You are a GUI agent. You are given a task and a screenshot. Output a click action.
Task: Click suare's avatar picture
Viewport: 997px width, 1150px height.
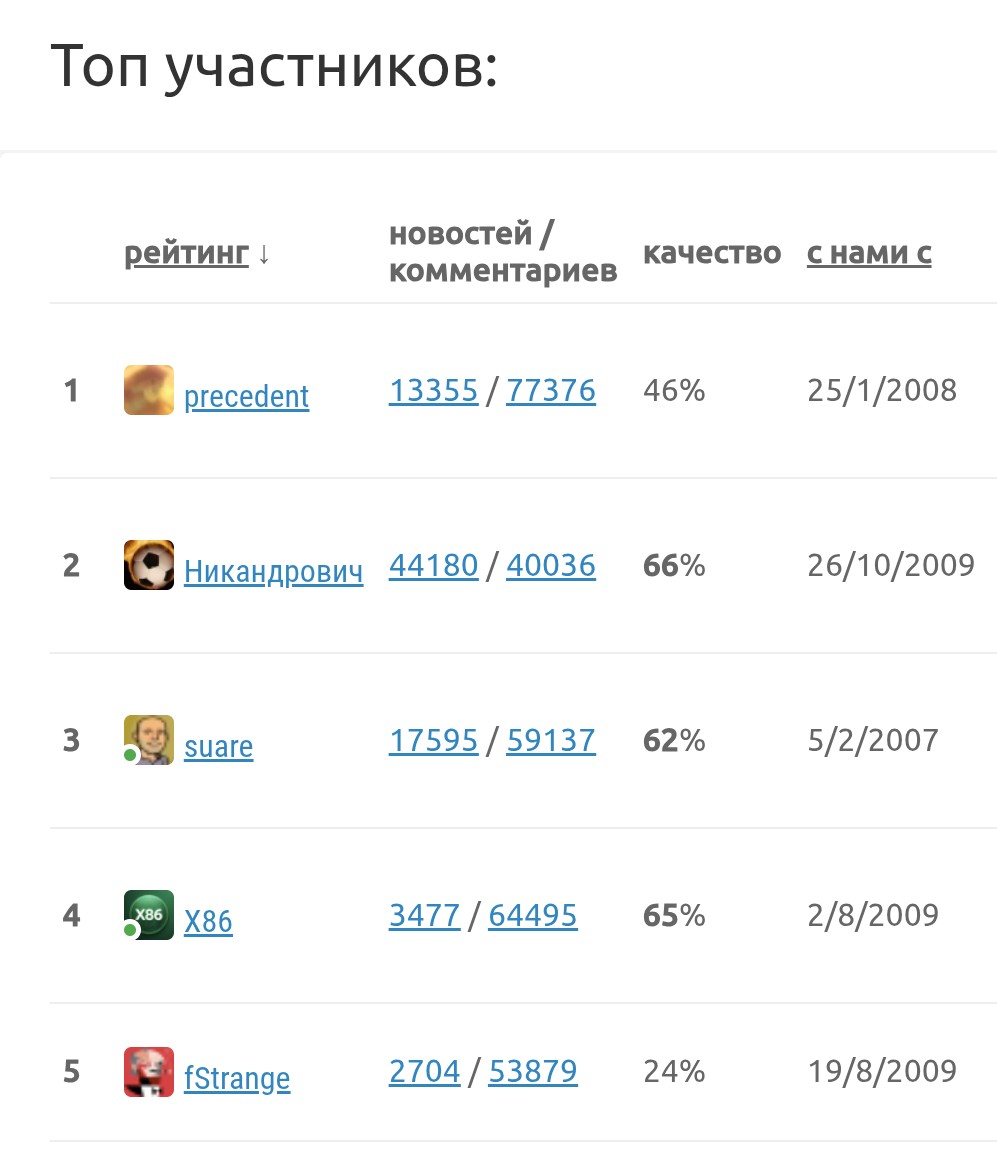click(x=149, y=740)
